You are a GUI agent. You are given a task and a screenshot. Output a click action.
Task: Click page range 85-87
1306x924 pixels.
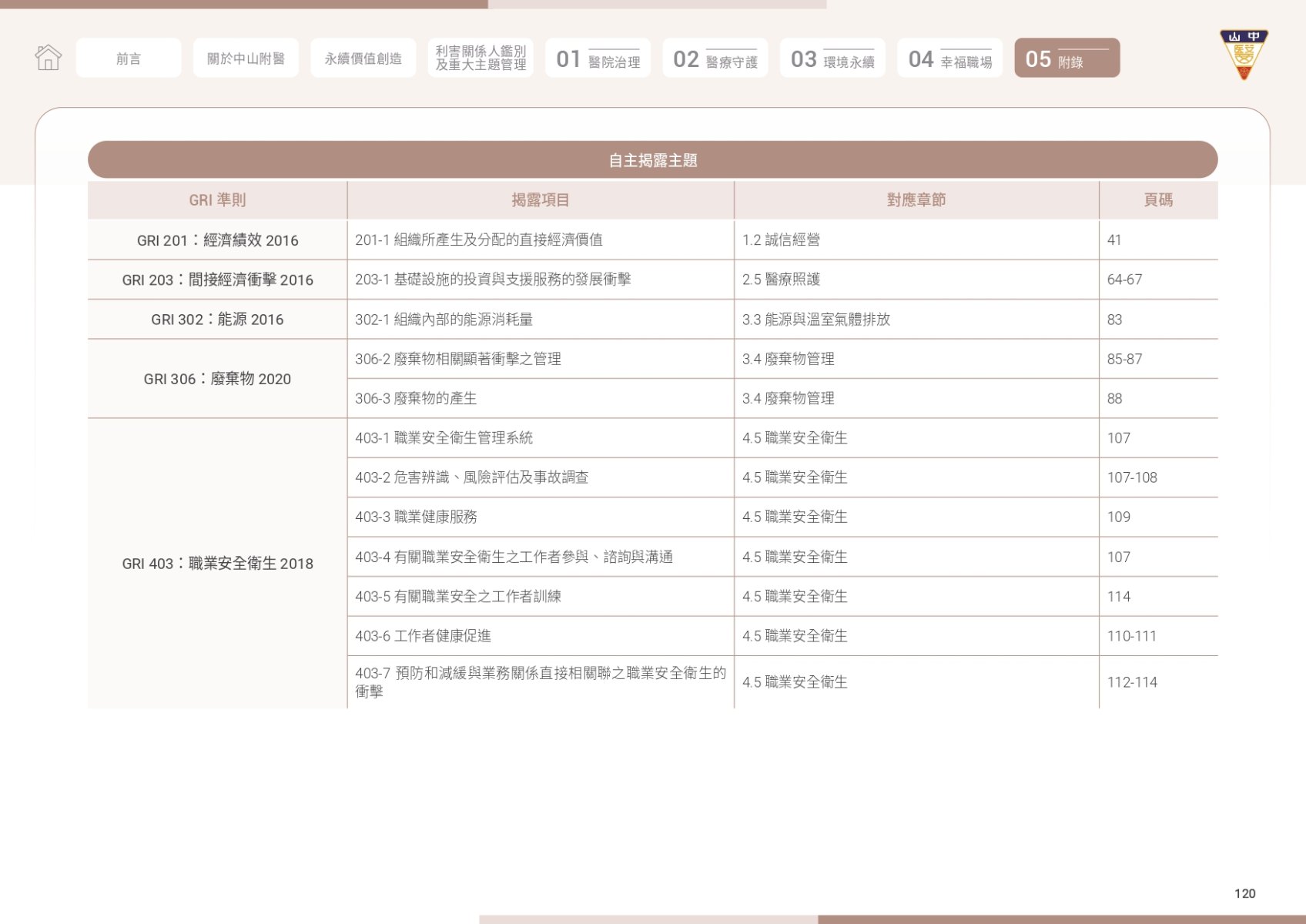coord(1124,359)
